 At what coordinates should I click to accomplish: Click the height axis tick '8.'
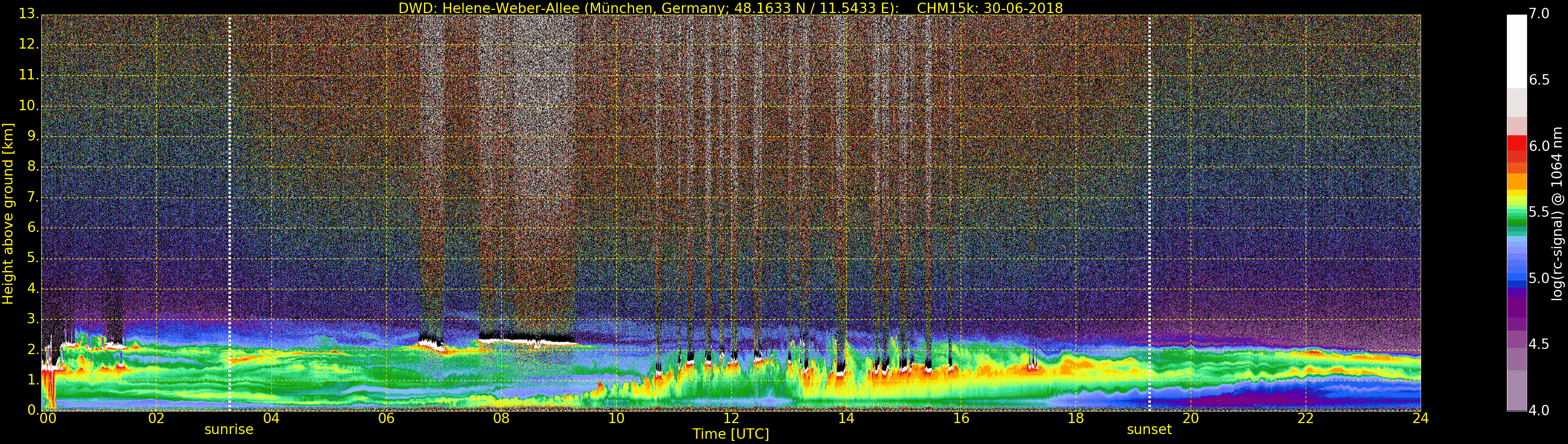[33, 166]
